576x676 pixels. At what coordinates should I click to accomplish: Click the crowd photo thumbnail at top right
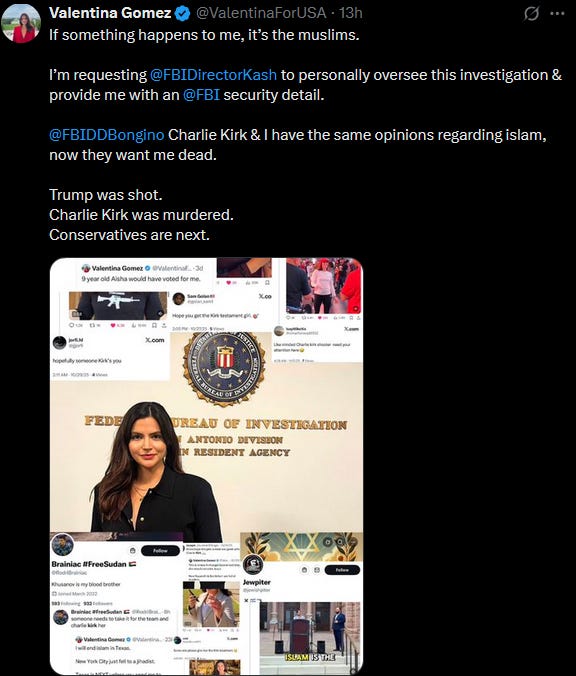coord(323,285)
